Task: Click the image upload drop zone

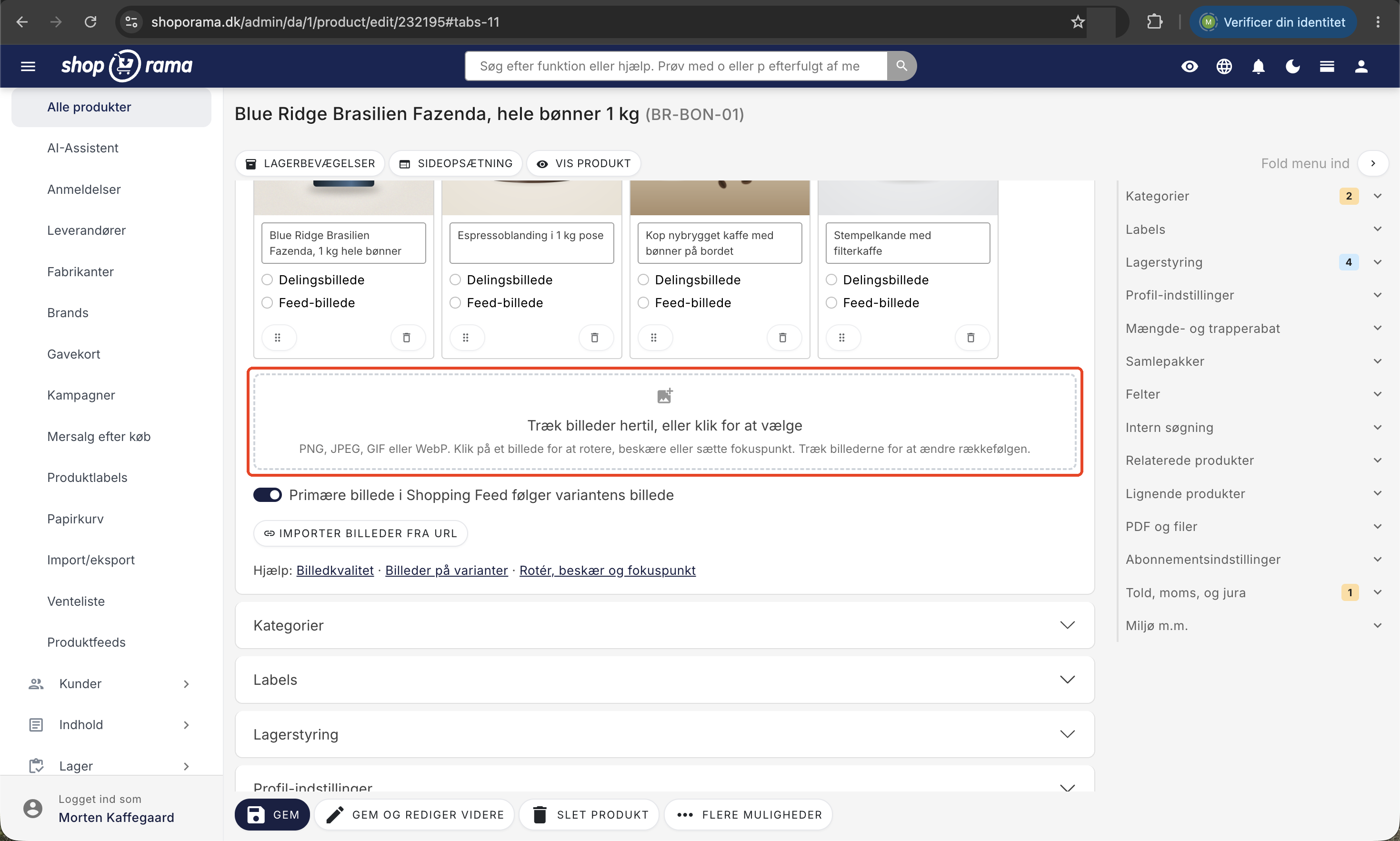Action: tap(665, 421)
